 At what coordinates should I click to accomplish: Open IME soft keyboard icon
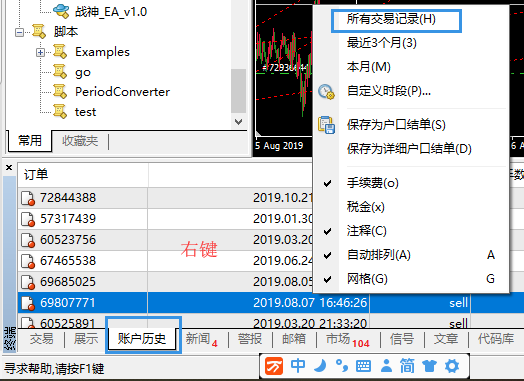363,366
